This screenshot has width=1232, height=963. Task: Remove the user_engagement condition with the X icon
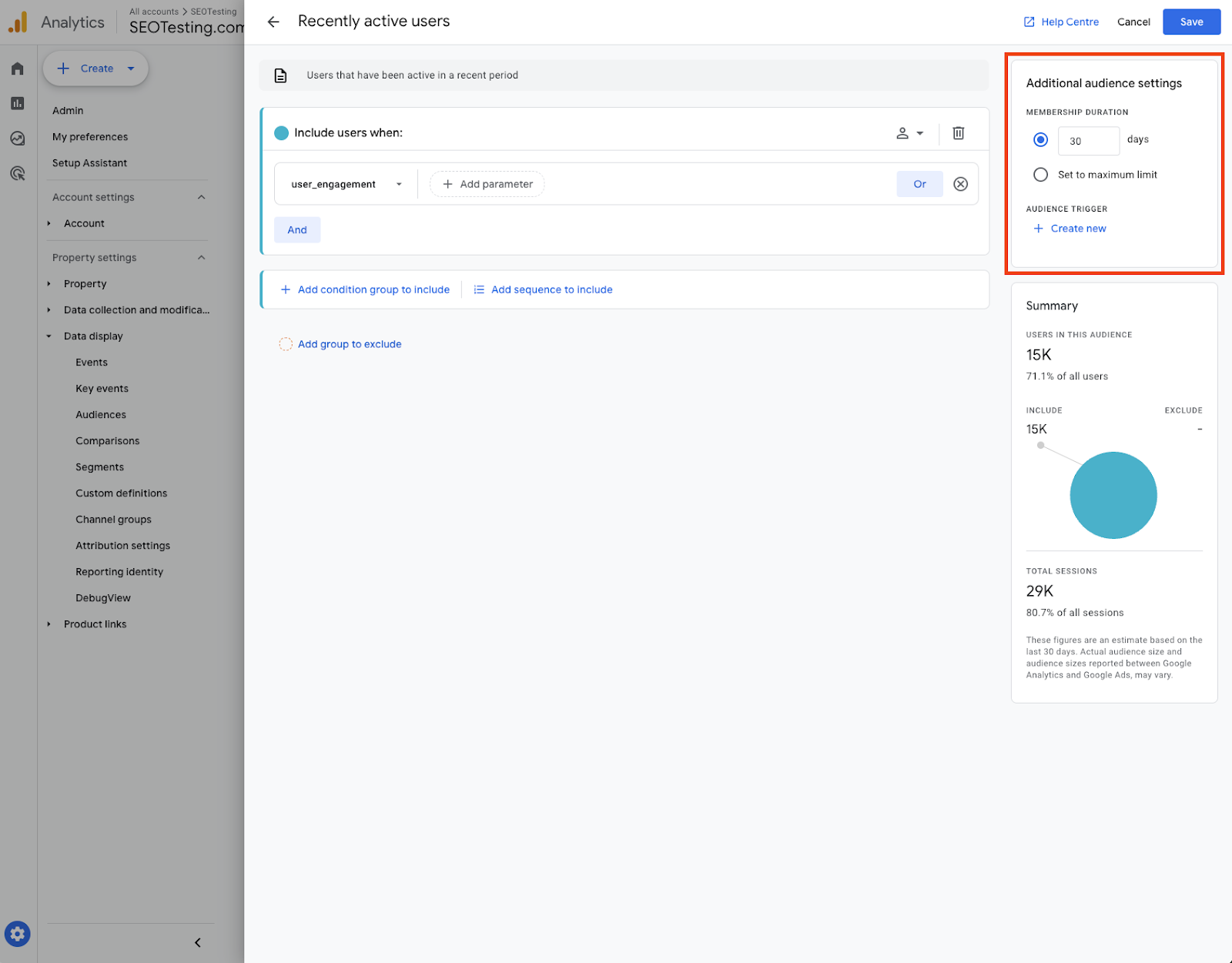pos(960,184)
